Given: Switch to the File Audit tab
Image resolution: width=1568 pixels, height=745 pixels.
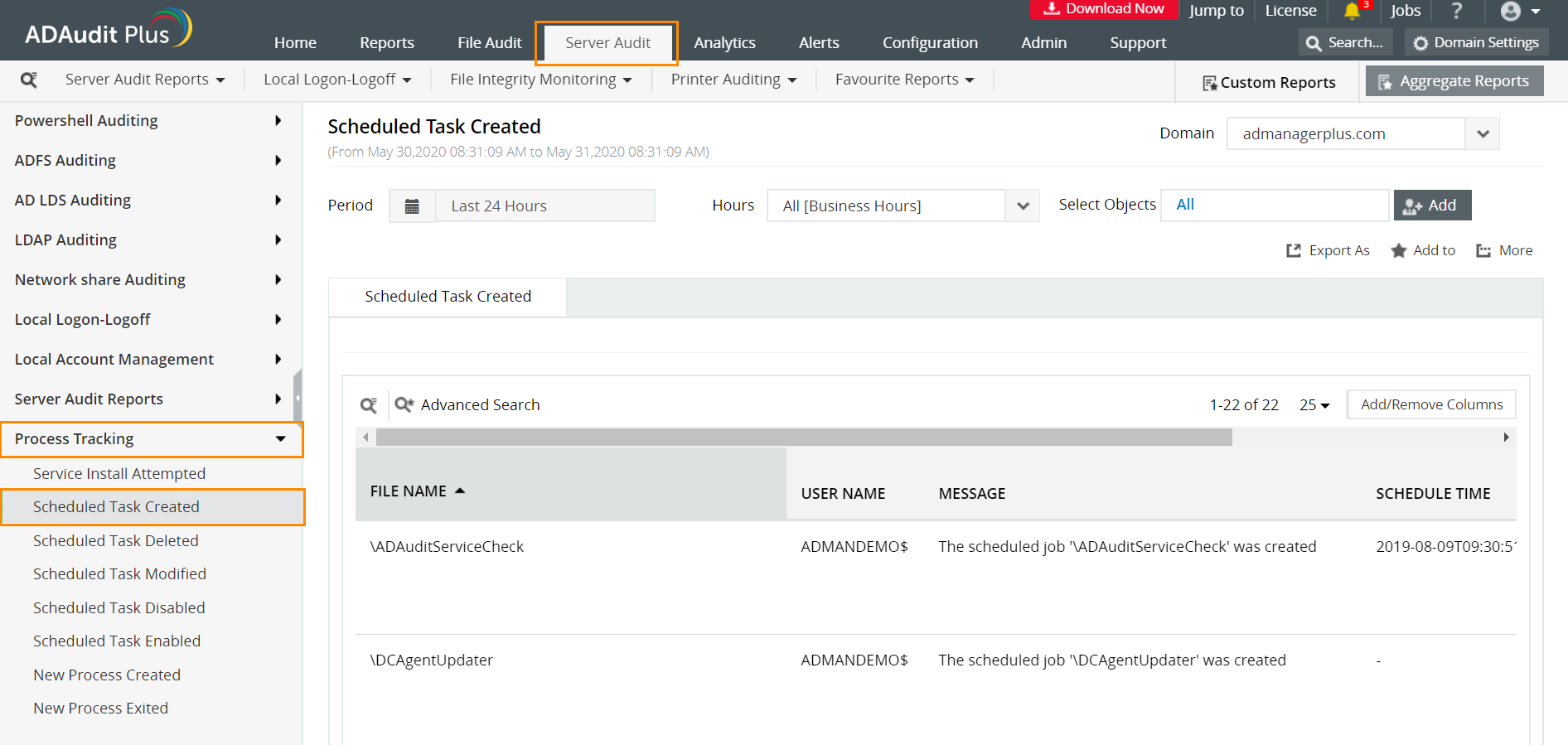Looking at the screenshot, I should click(490, 42).
